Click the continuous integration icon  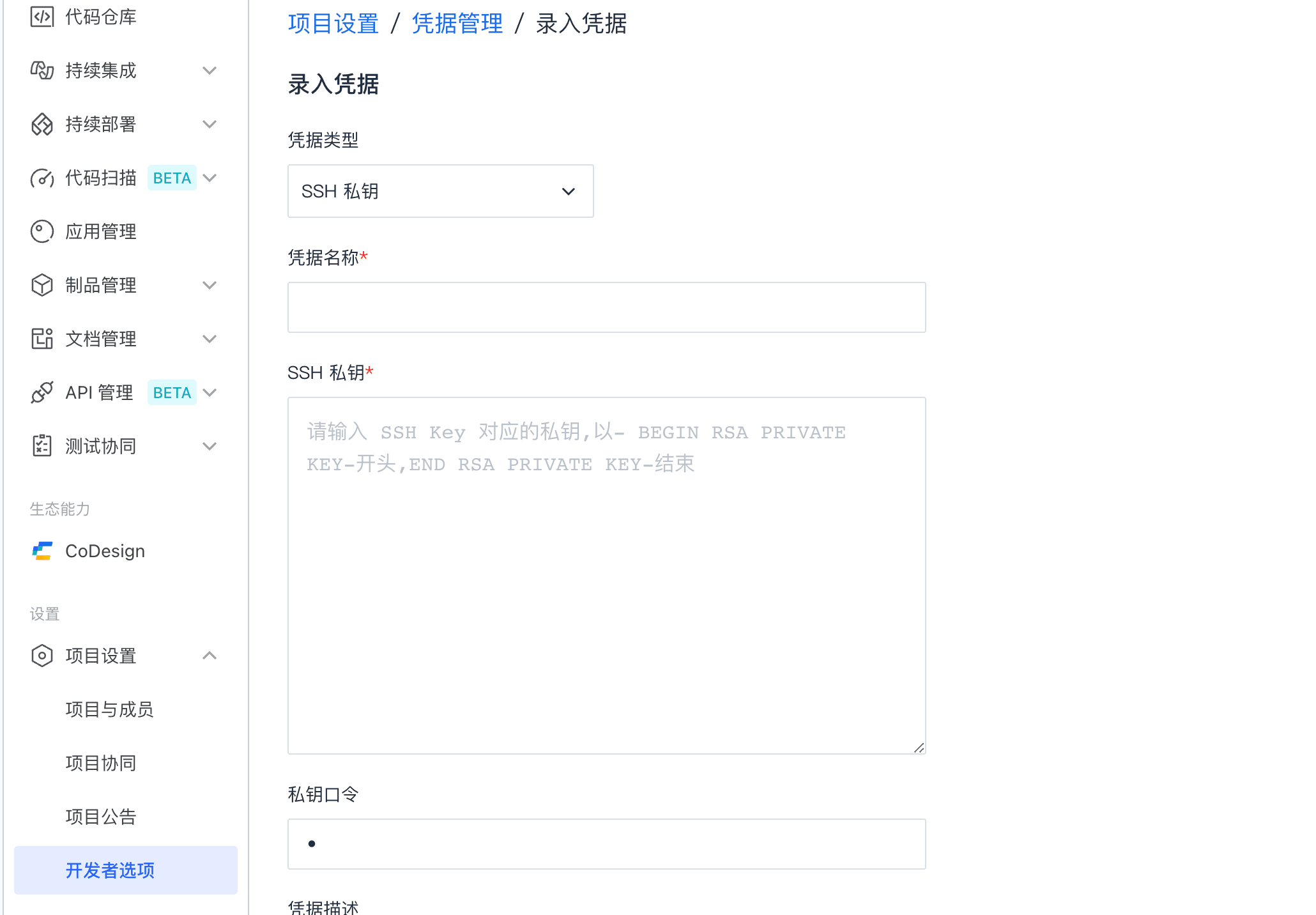coord(42,70)
